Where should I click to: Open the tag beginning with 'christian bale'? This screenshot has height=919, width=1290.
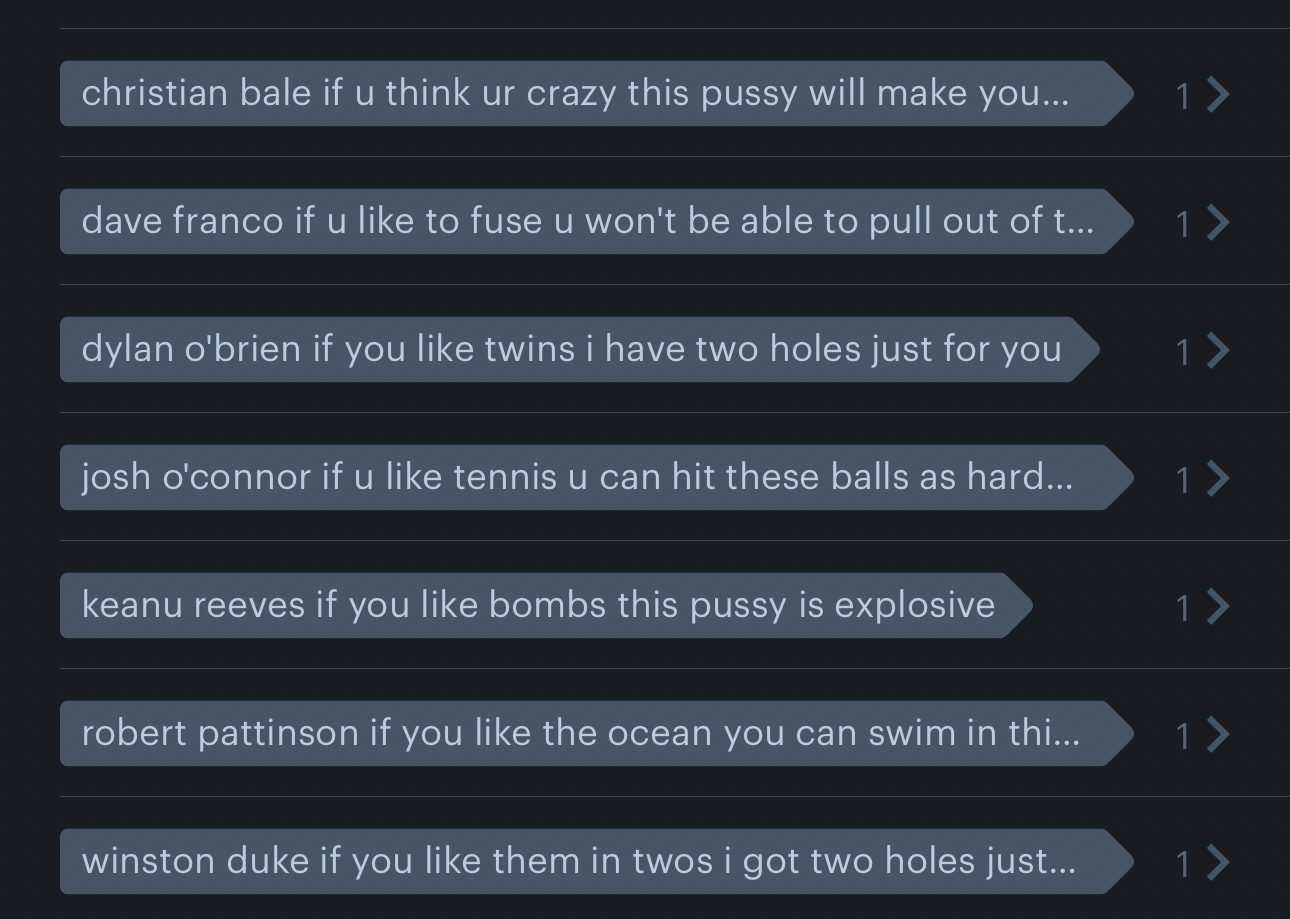click(597, 94)
